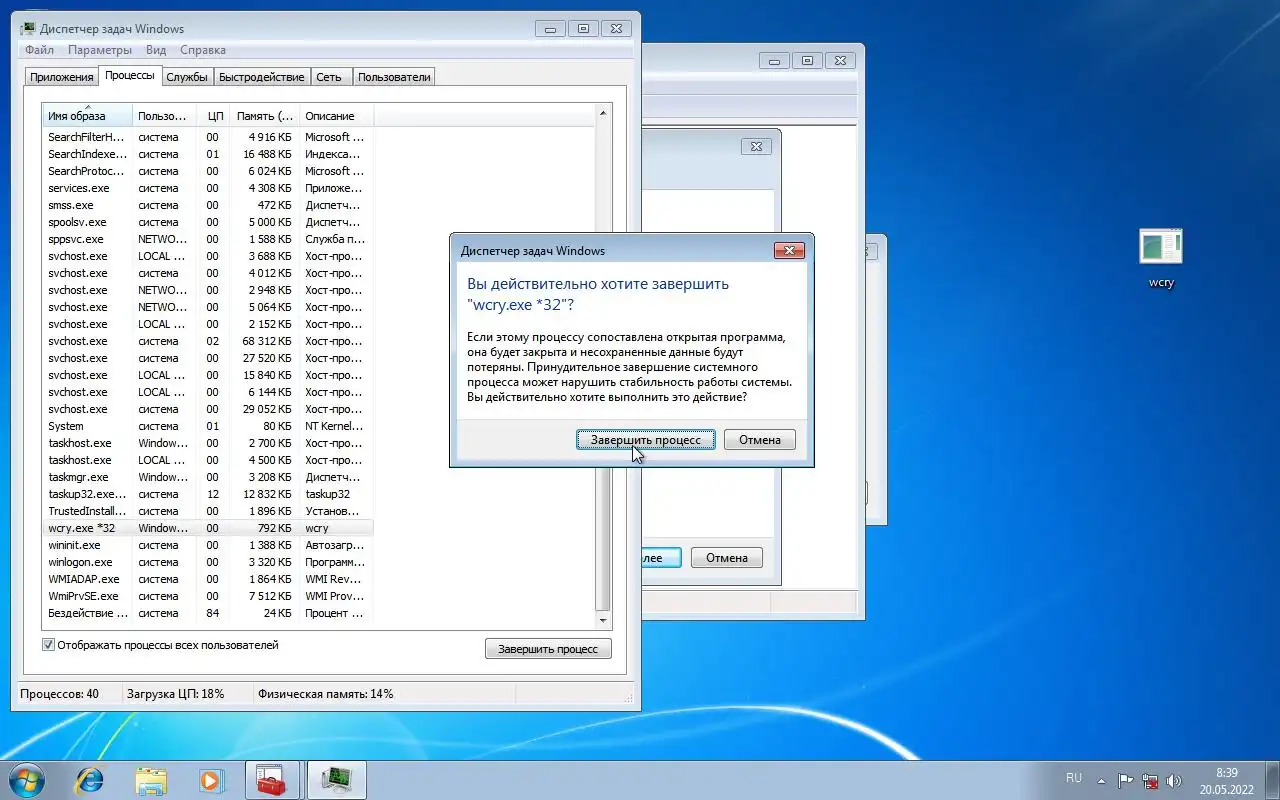The image size is (1280, 800).
Task: Select the spoolsv.exe process row
Action: [x=208, y=222]
